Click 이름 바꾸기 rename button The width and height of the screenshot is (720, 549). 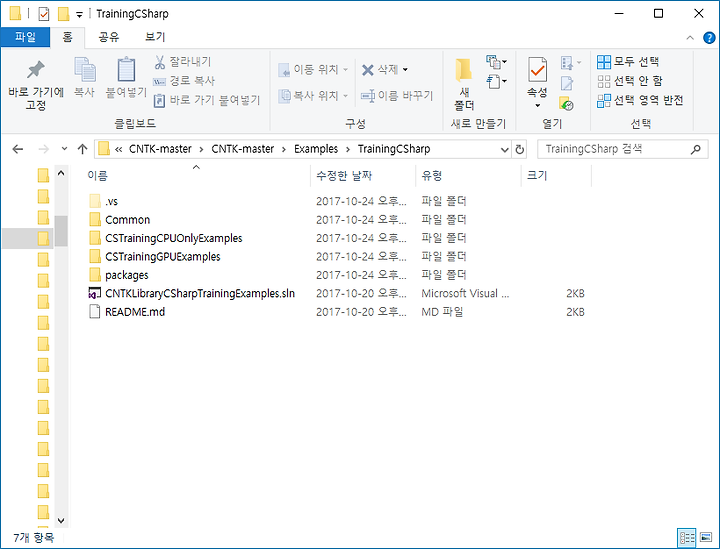tap(397, 95)
